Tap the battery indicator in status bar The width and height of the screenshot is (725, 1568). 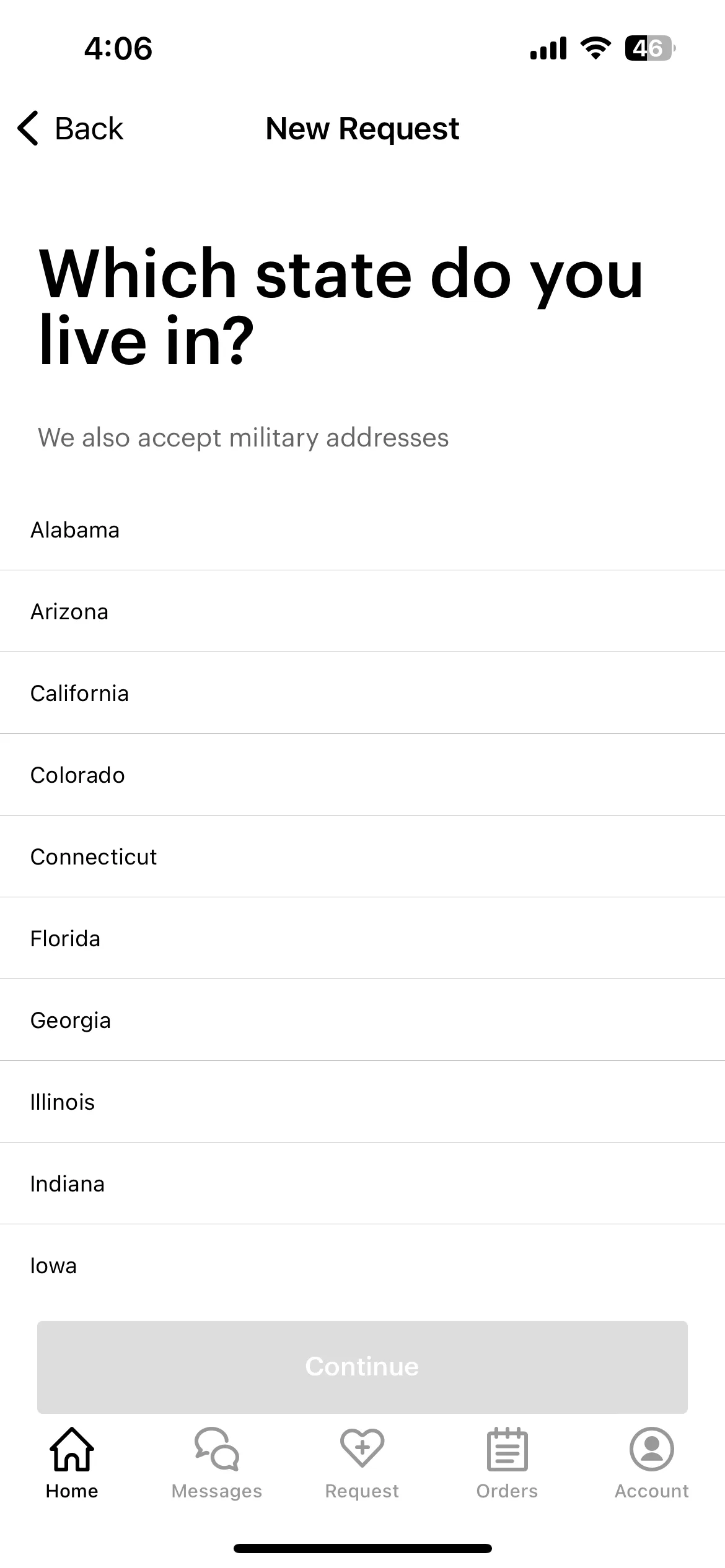pos(649,48)
